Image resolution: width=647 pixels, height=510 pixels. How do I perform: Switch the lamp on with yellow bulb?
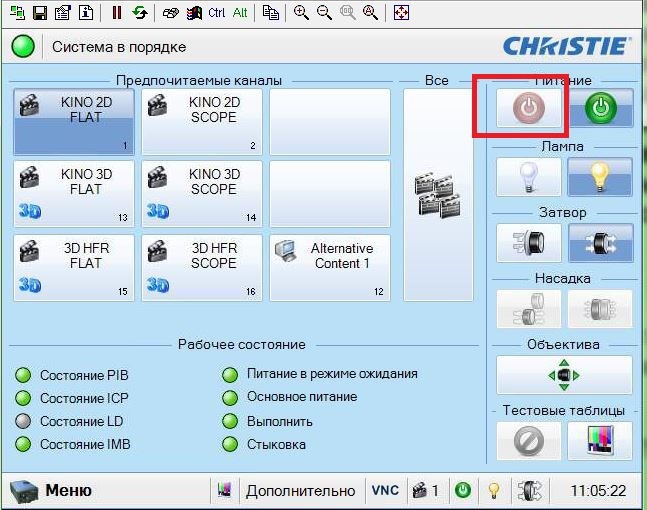pos(600,177)
